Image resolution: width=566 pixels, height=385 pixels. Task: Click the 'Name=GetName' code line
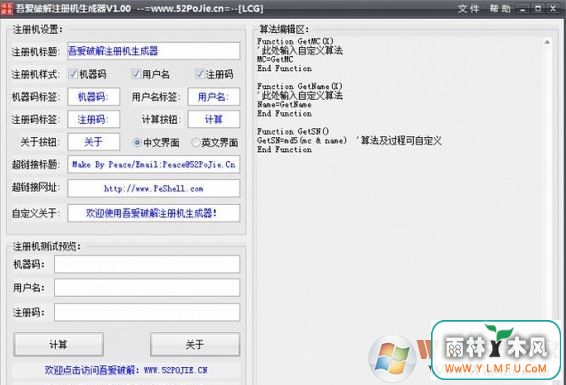[284, 104]
